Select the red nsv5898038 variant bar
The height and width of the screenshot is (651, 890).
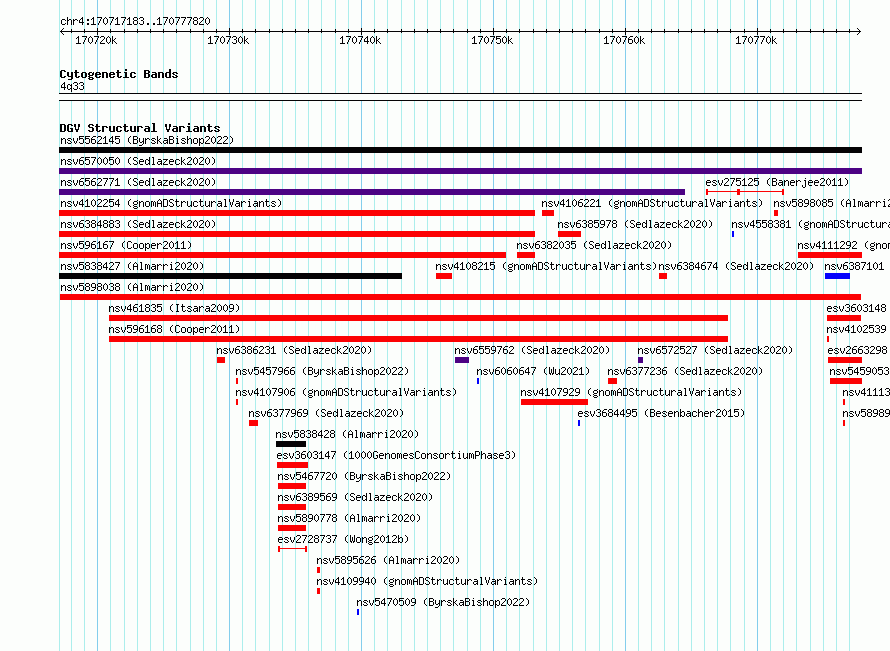click(x=460, y=297)
